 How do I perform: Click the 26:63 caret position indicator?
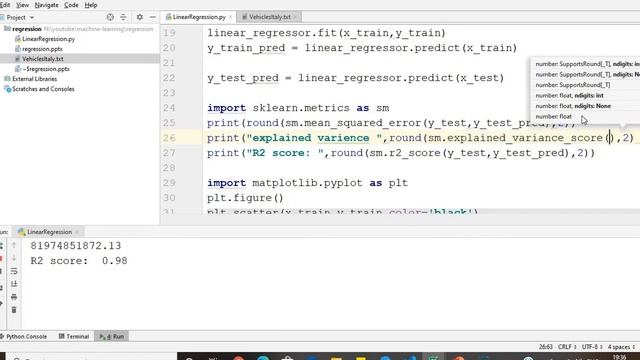546,347
